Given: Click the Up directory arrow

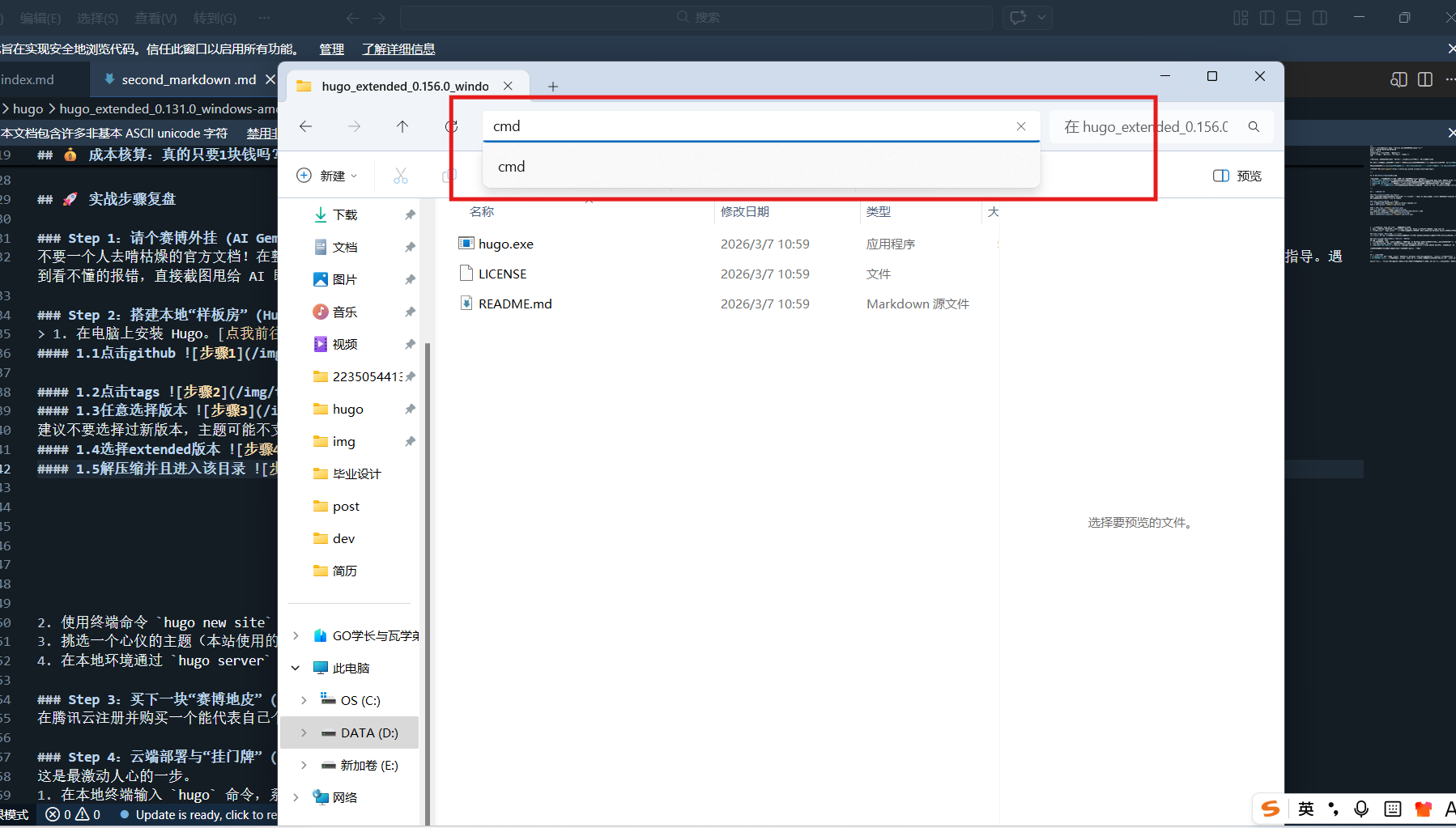Looking at the screenshot, I should pyautogui.click(x=402, y=126).
